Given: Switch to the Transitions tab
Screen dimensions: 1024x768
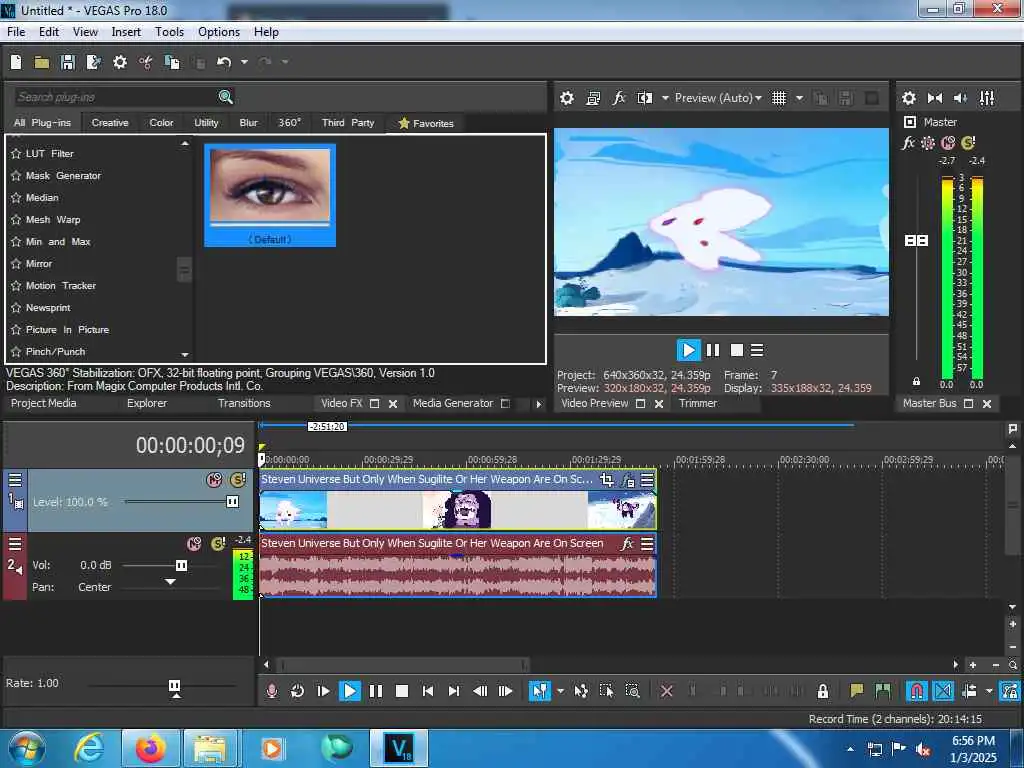Looking at the screenshot, I should [x=244, y=403].
